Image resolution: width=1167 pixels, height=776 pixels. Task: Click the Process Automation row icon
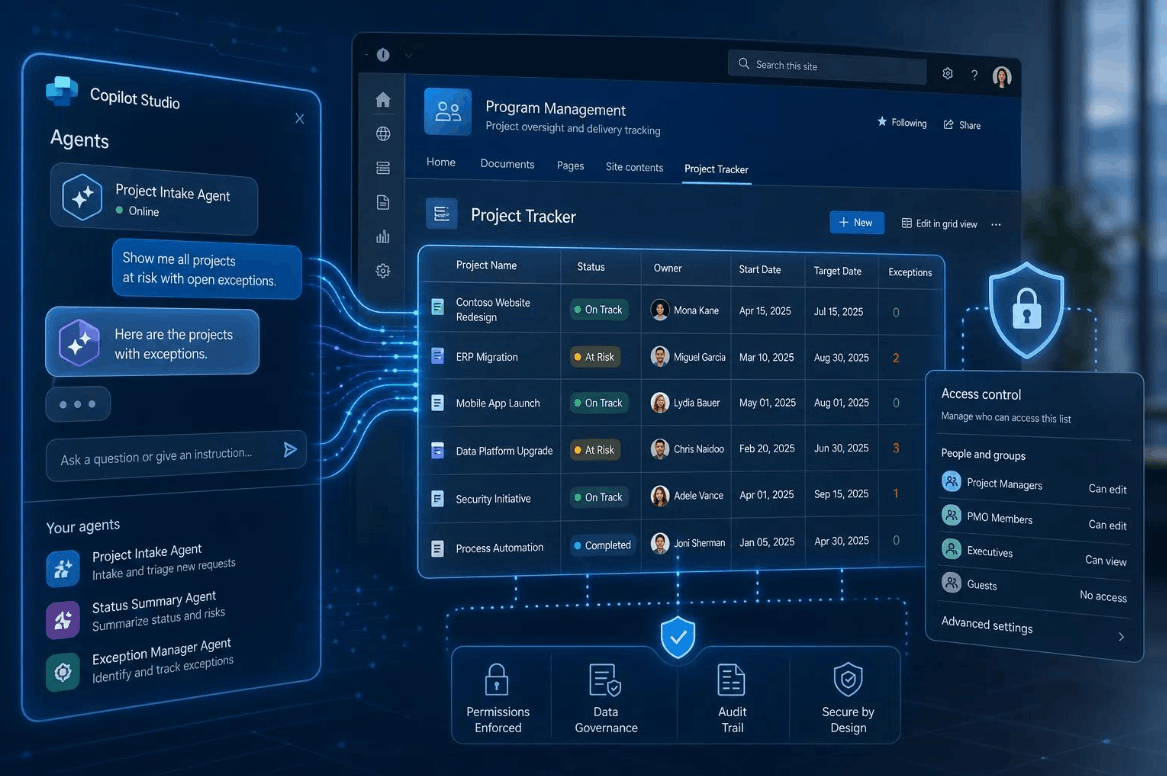(438, 548)
